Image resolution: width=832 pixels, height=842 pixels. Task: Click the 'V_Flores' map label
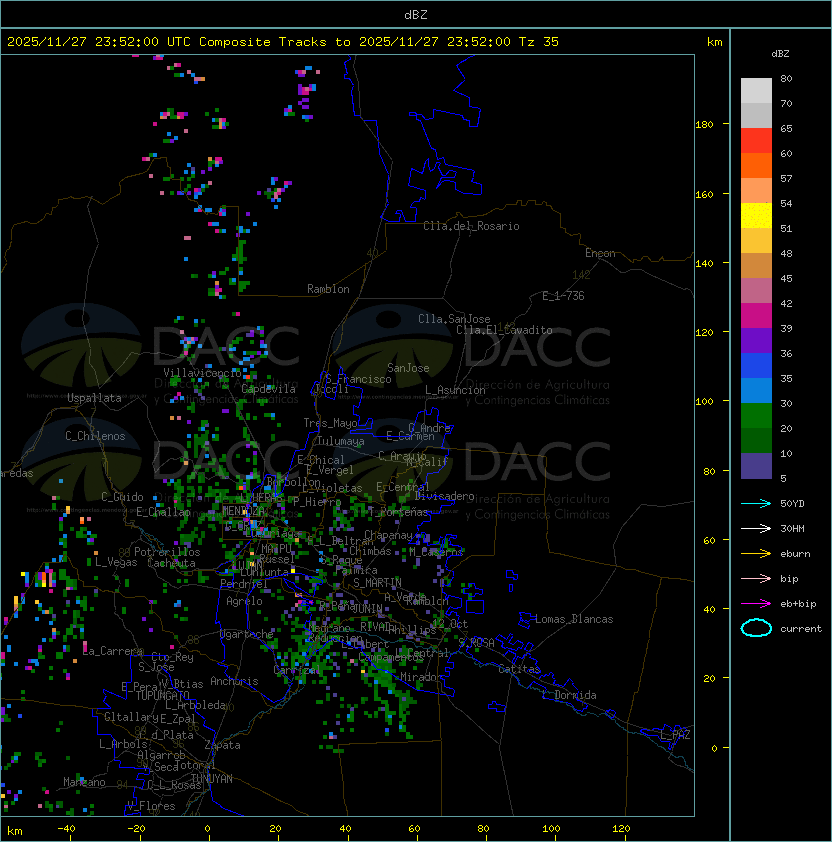pos(151,806)
